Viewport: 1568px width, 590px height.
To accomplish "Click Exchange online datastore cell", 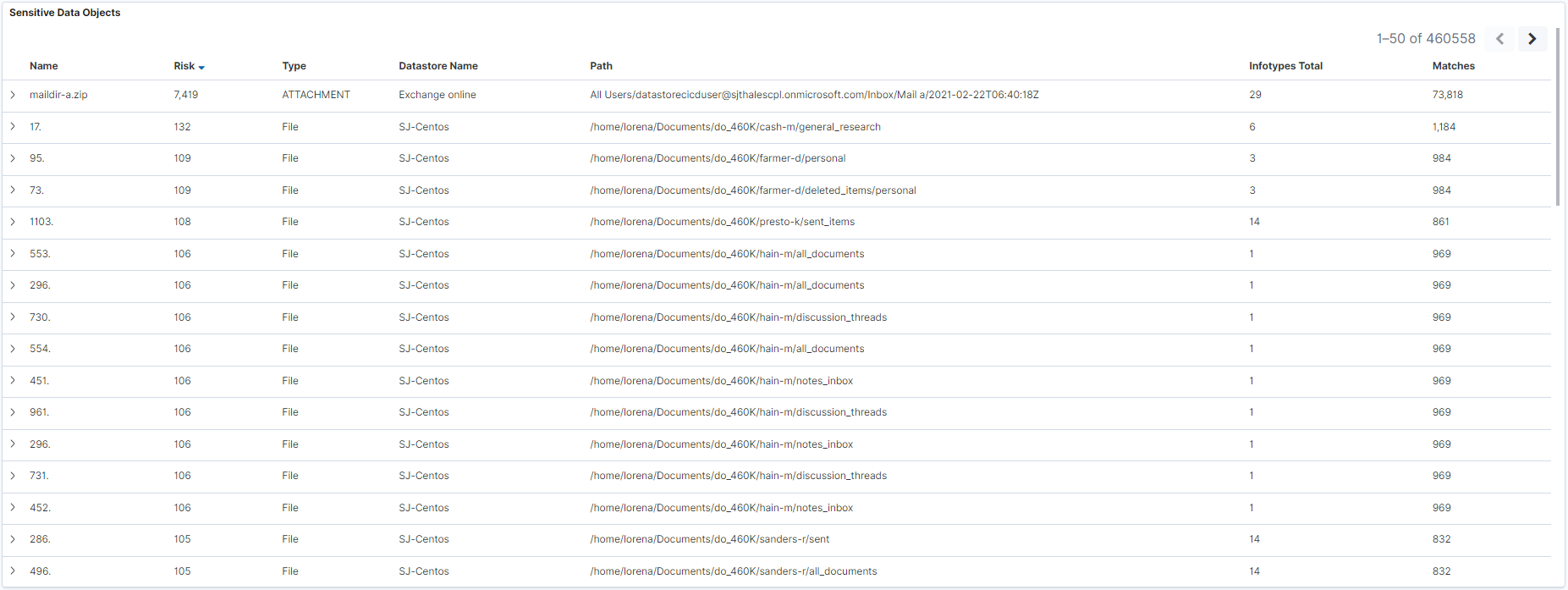I will [x=437, y=95].
